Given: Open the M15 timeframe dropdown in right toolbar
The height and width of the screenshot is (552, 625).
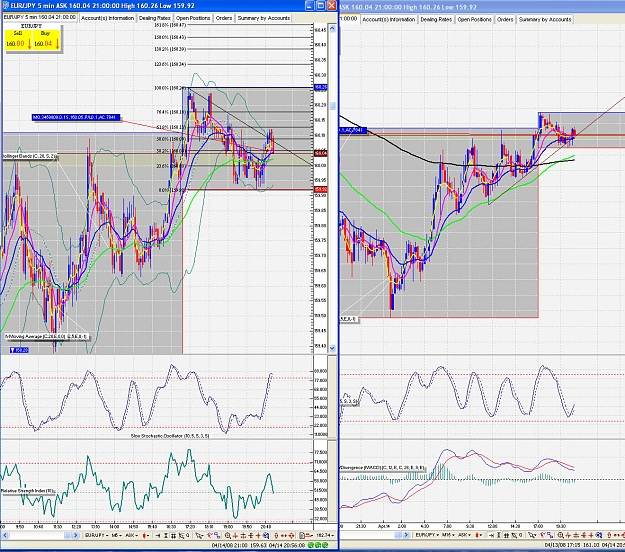Looking at the screenshot, I should pyautogui.click(x=448, y=535).
